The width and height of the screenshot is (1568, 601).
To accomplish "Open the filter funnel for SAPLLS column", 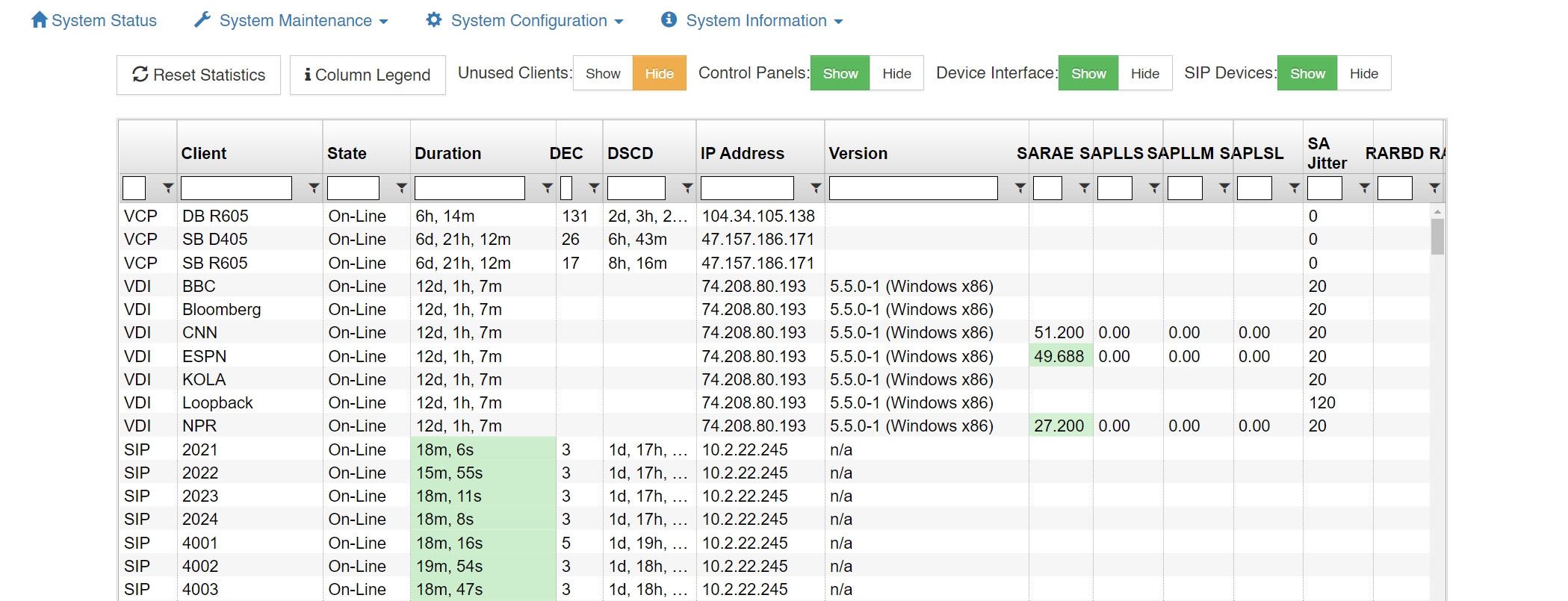I will click(x=1154, y=188).
